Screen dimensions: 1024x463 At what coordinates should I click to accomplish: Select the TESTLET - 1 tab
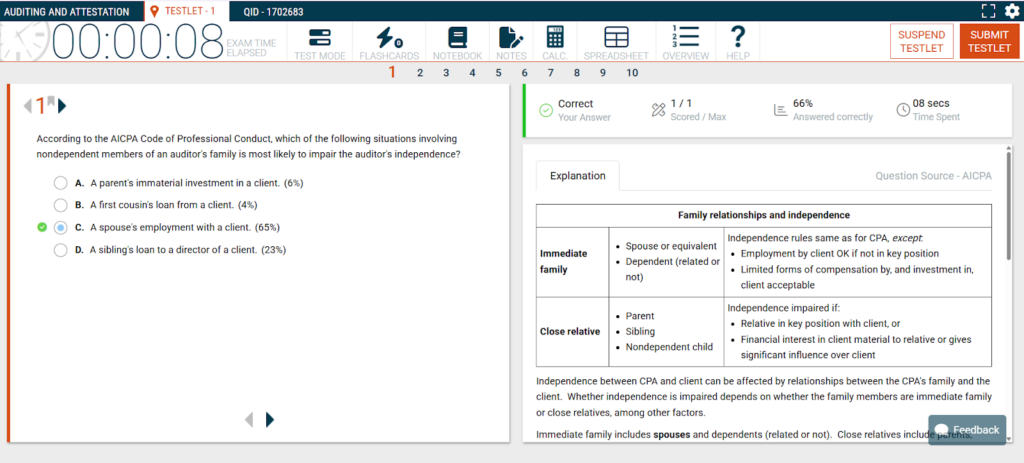187,11
